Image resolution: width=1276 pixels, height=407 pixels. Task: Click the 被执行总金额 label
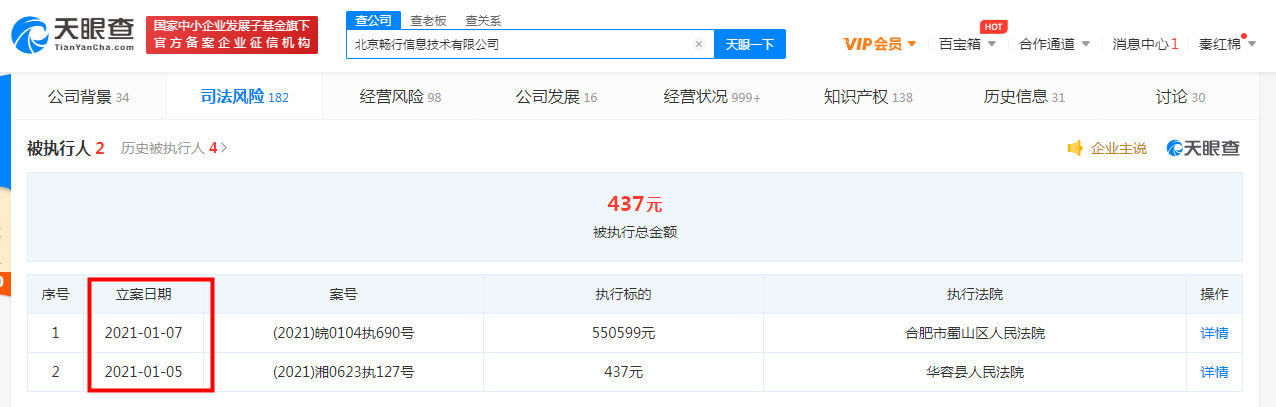pyautogui.click(x=635, y=232)
